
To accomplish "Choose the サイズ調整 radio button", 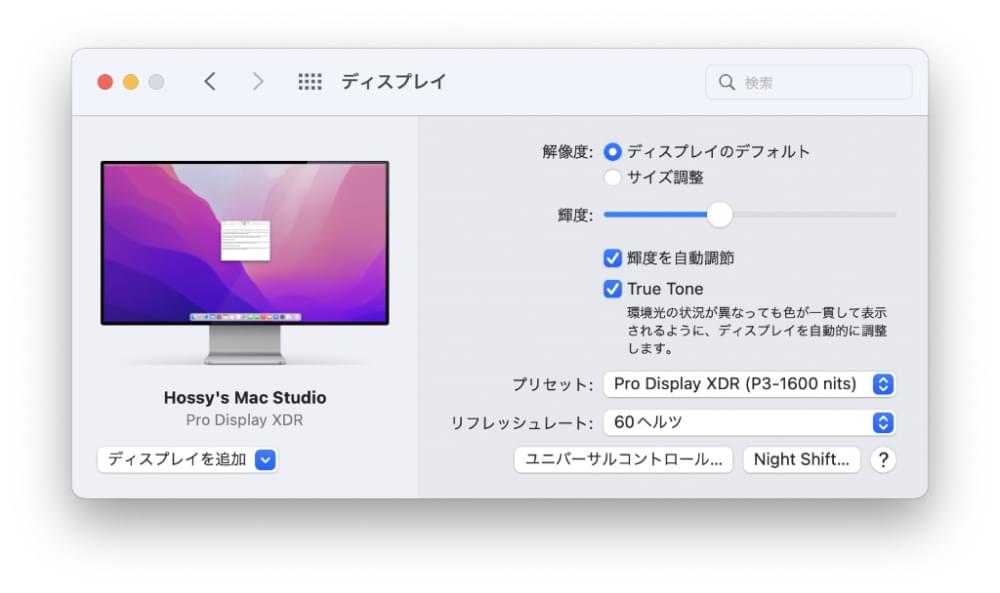I will click(x=613, y=178).
